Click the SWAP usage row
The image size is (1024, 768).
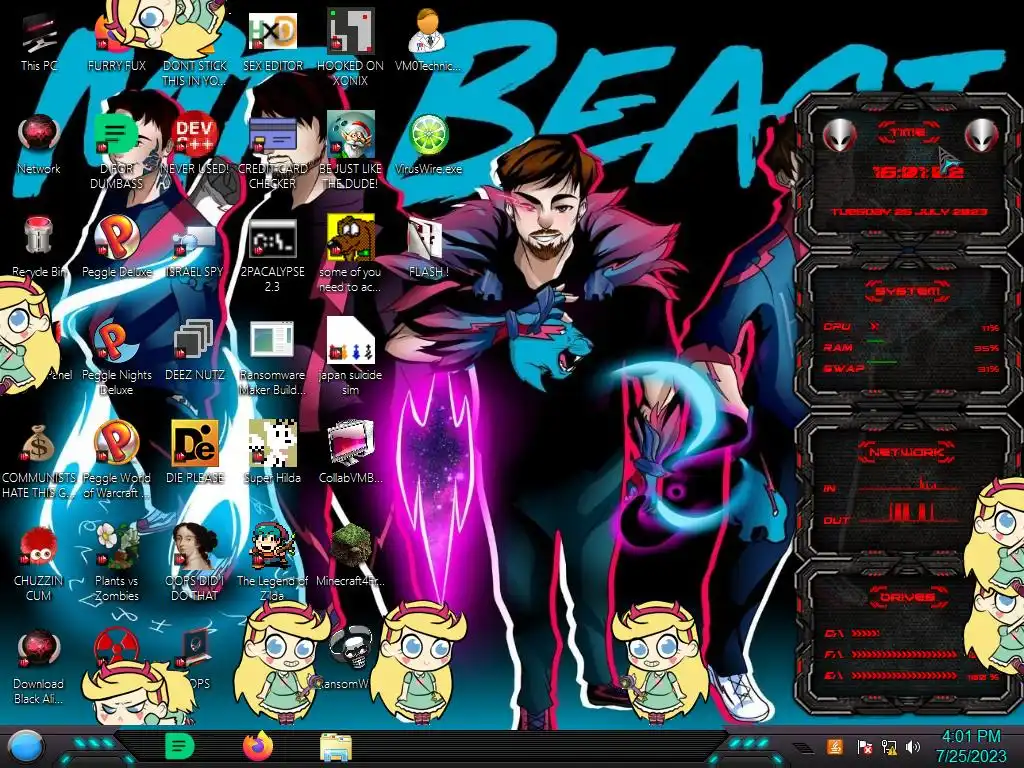911,368
